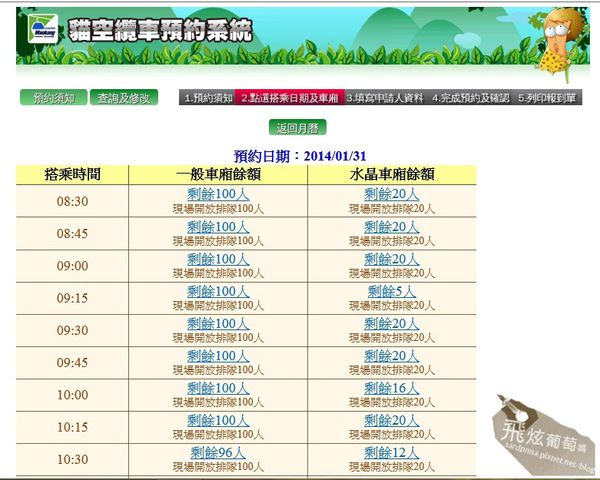
Task: Click the 09:15 time cell
Action: (x=72, y=298)
